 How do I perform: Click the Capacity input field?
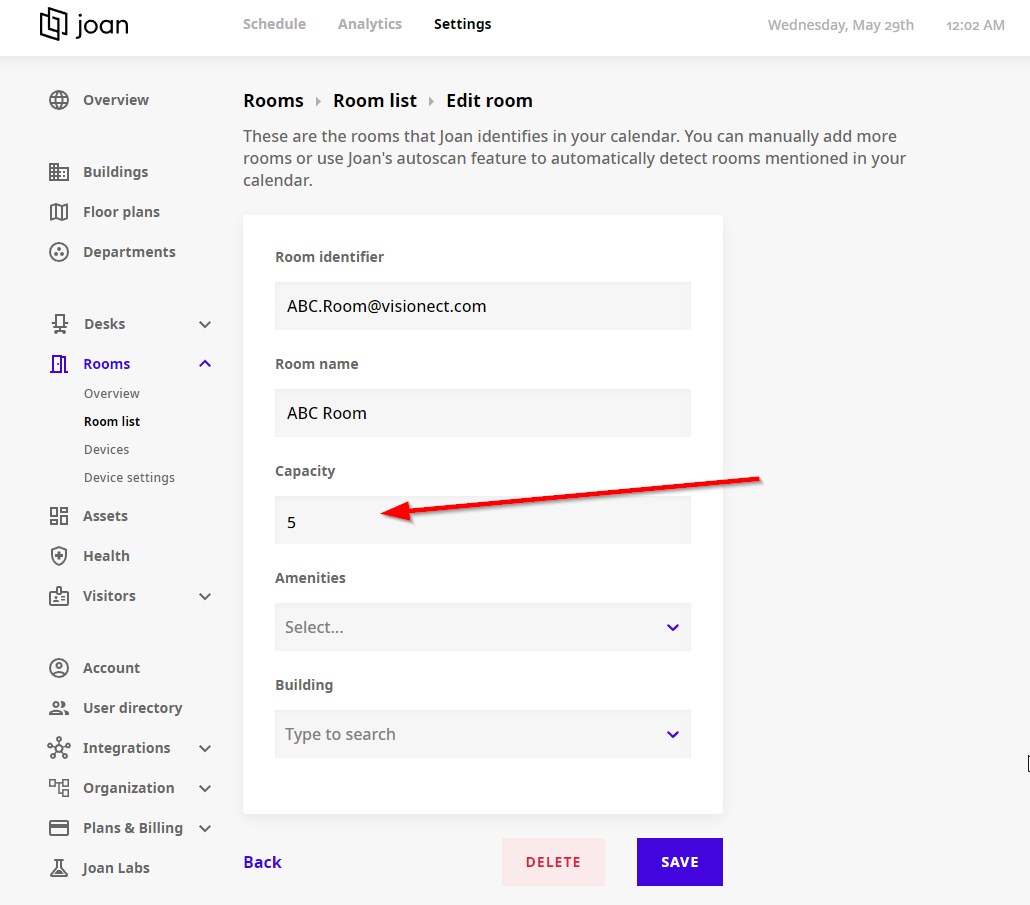(483, 520)
